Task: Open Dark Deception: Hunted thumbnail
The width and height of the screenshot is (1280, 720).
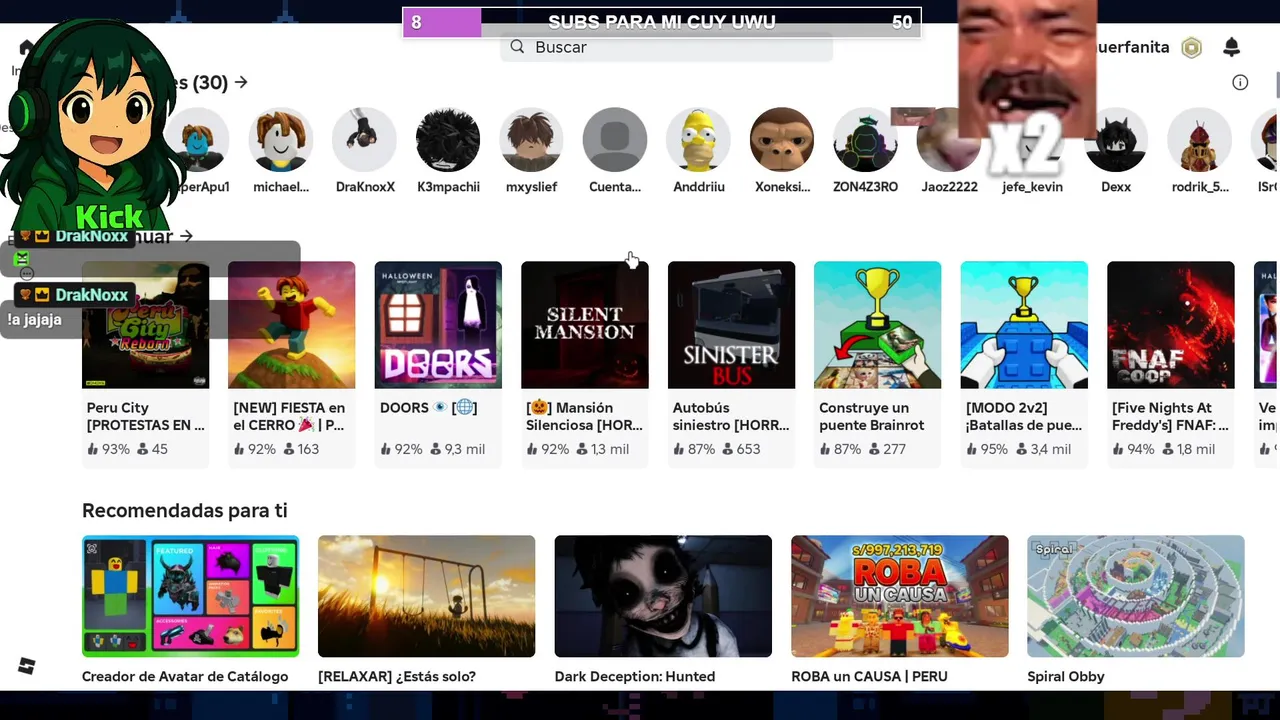Action: [663, 596]
